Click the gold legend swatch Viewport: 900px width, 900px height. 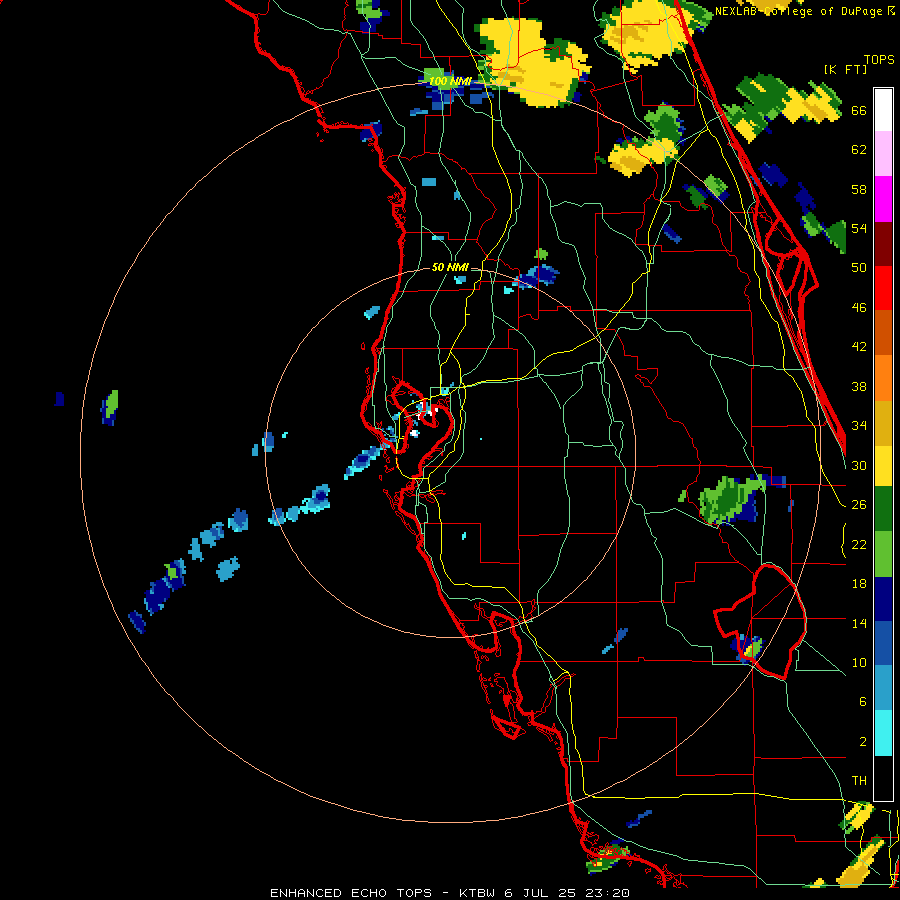[x=883, y=423]
